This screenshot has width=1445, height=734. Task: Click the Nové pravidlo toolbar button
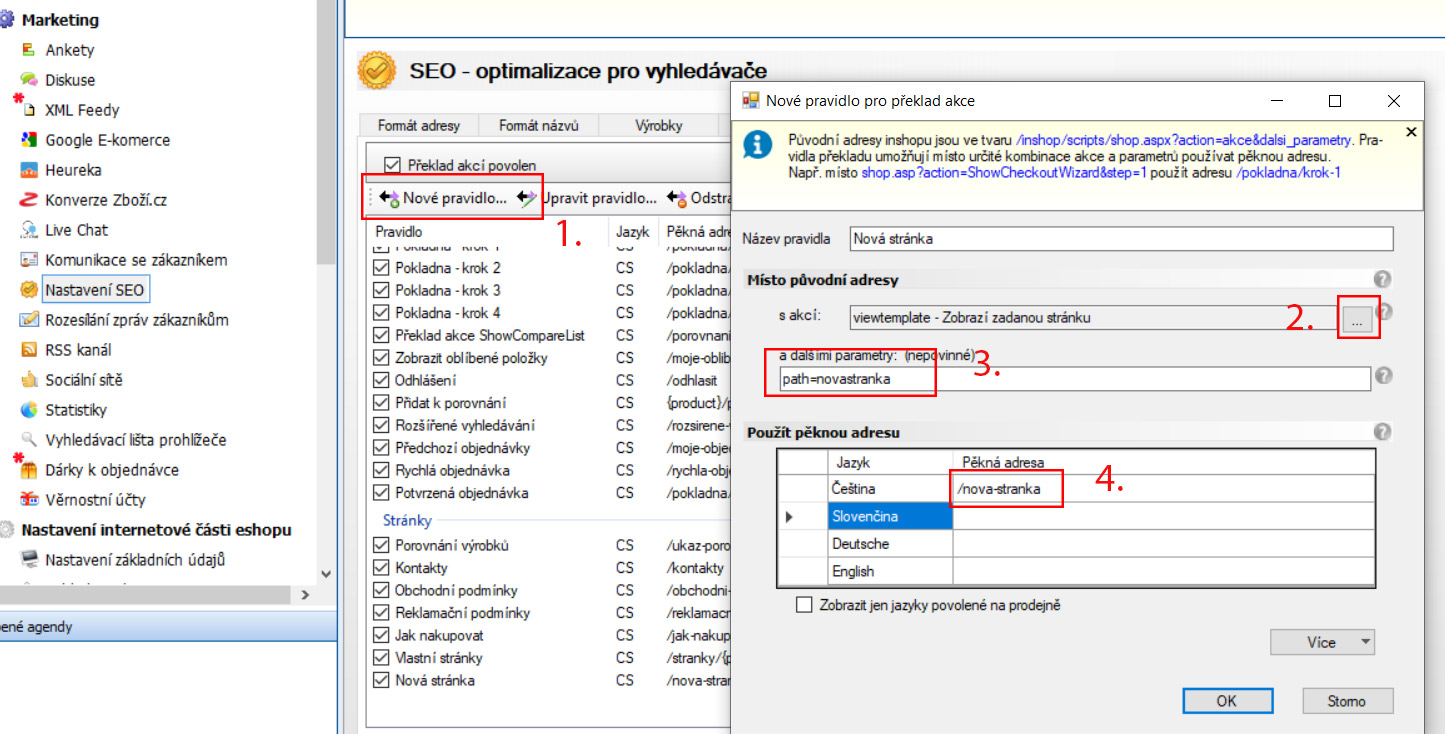(x=444, y=198)
